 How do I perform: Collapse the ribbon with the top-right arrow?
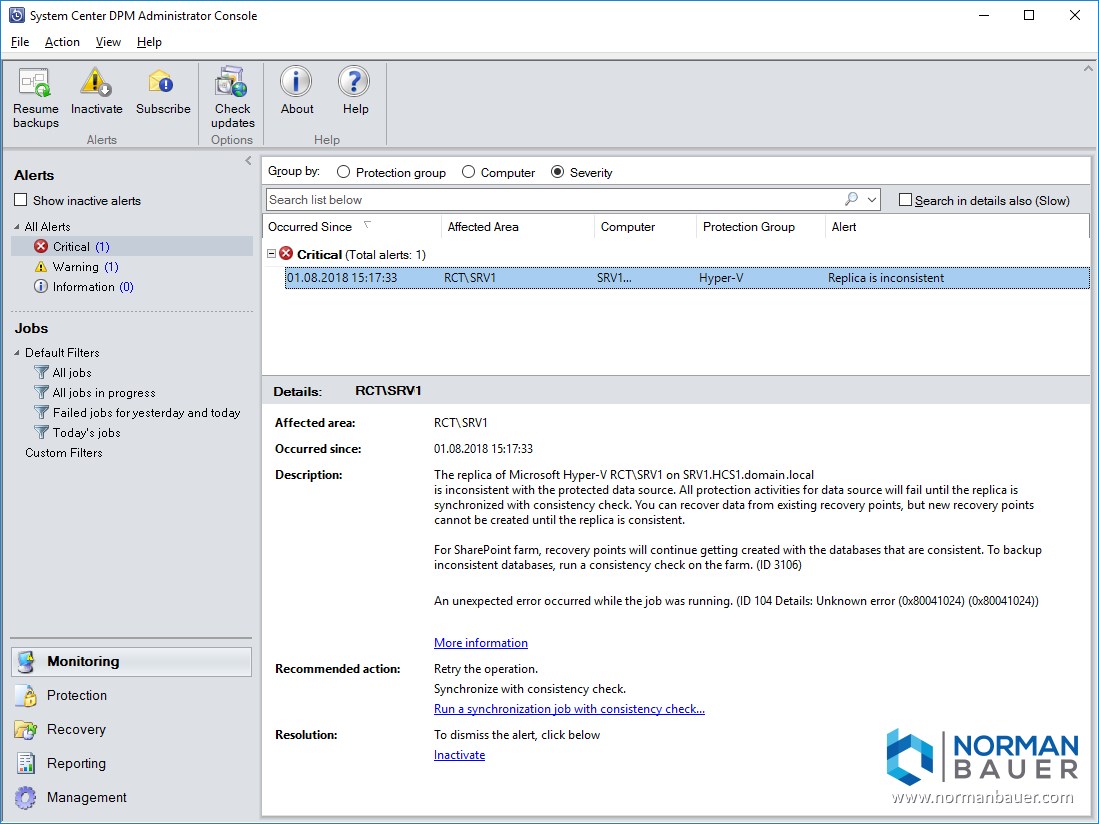pos(1088,69)
